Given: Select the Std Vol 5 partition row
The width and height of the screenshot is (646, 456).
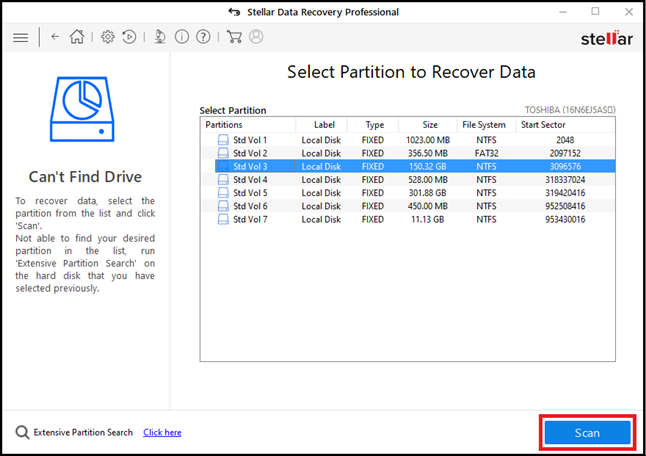Looking at the screenshot, I should [x=408, y=193].
